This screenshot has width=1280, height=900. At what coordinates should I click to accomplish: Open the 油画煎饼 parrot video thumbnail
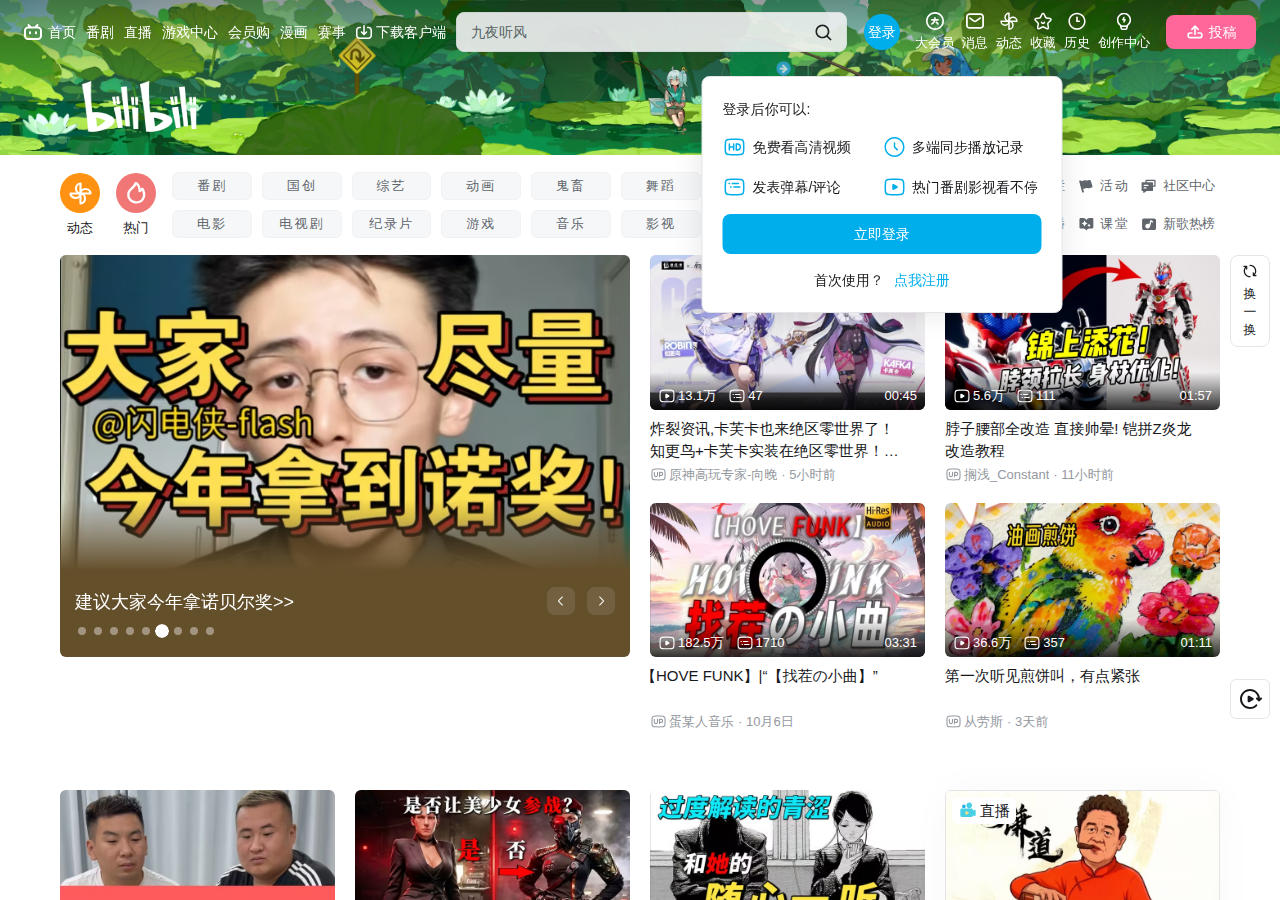(x=1082, y=580)
